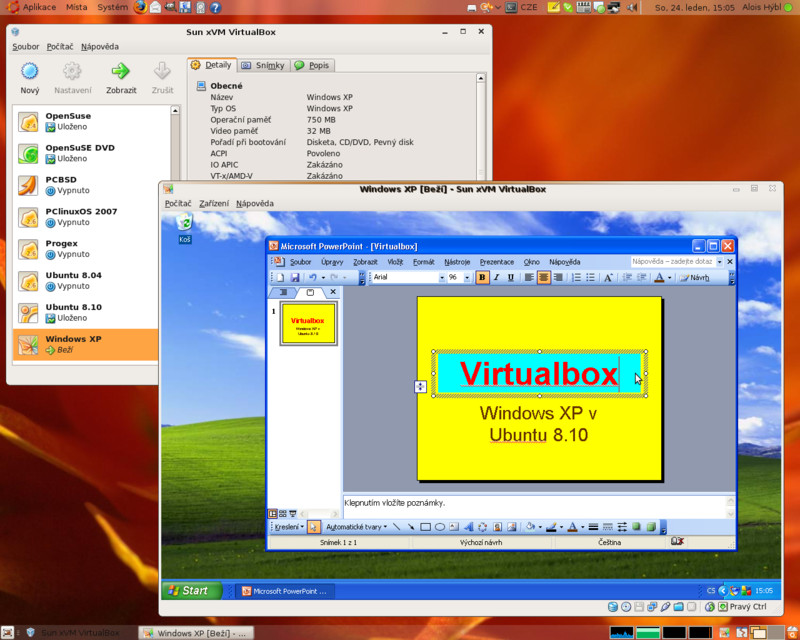Open the Nástroje menu in PowerPoint
The width and height of the screenshot is (800, 640).
coord(457,262)
